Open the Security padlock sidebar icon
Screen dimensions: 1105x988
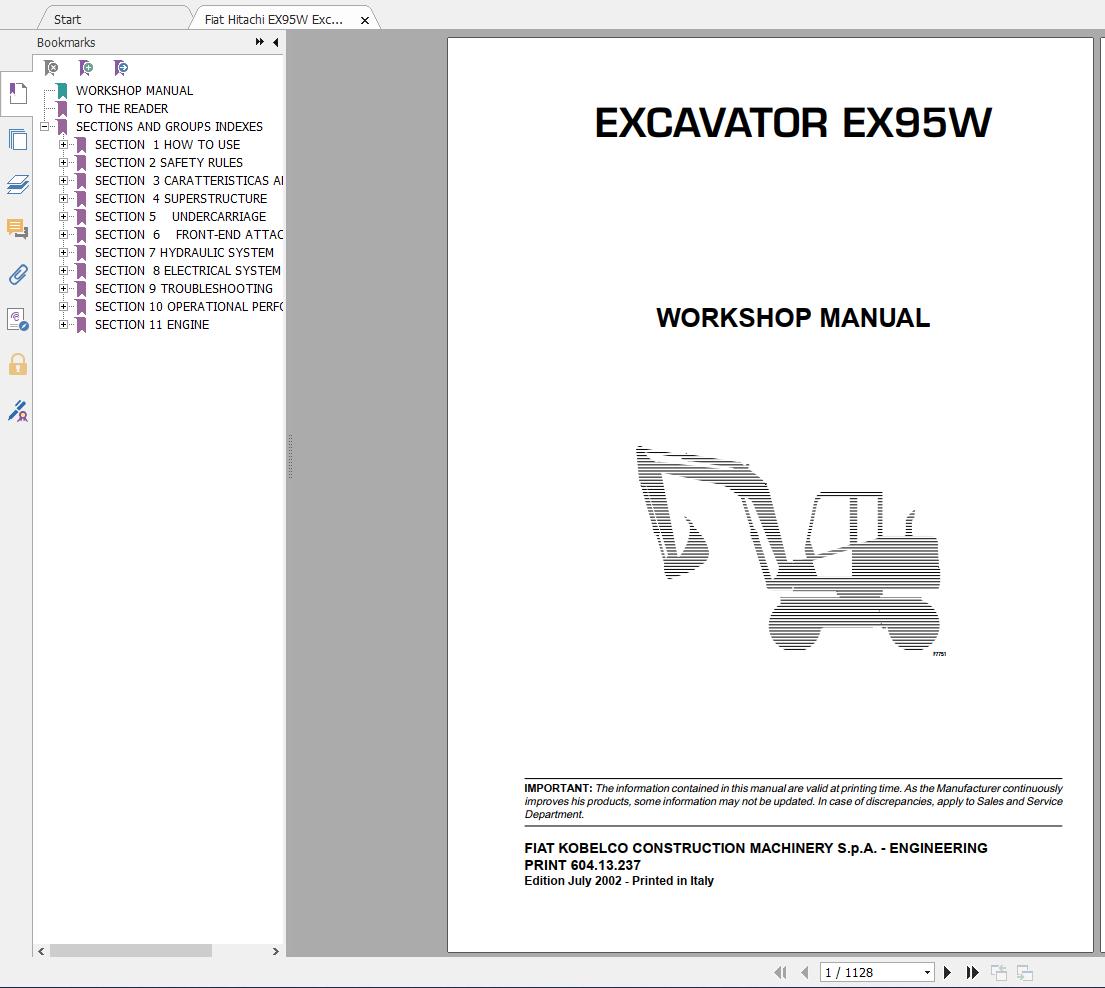18,364
